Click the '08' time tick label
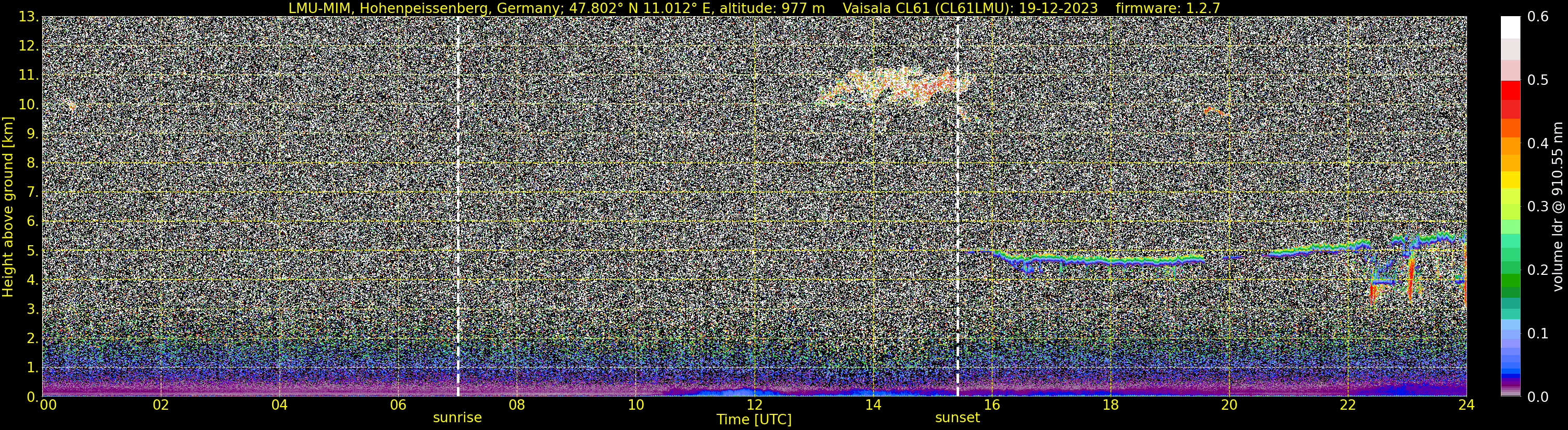 517,405
